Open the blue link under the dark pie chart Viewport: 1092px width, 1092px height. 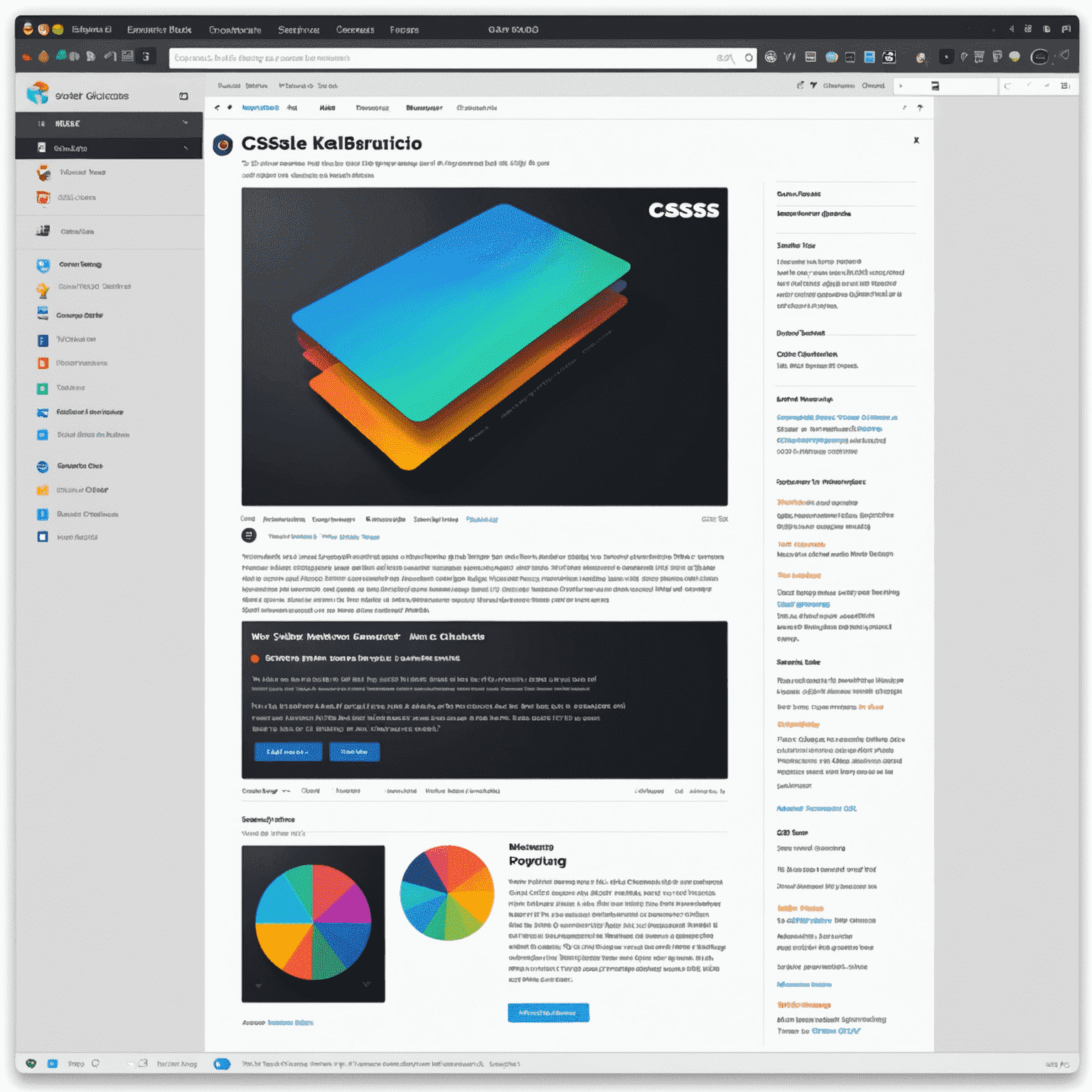point(291,1022)
